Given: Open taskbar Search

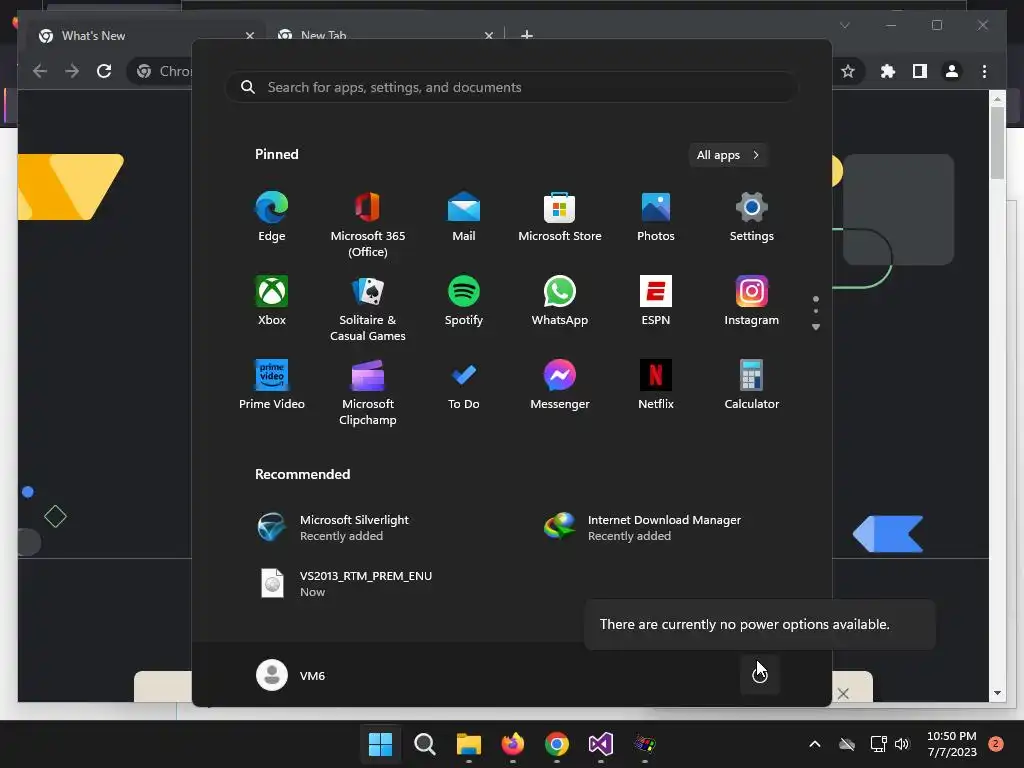Looking at the screenshot, I should click(424, 744).
